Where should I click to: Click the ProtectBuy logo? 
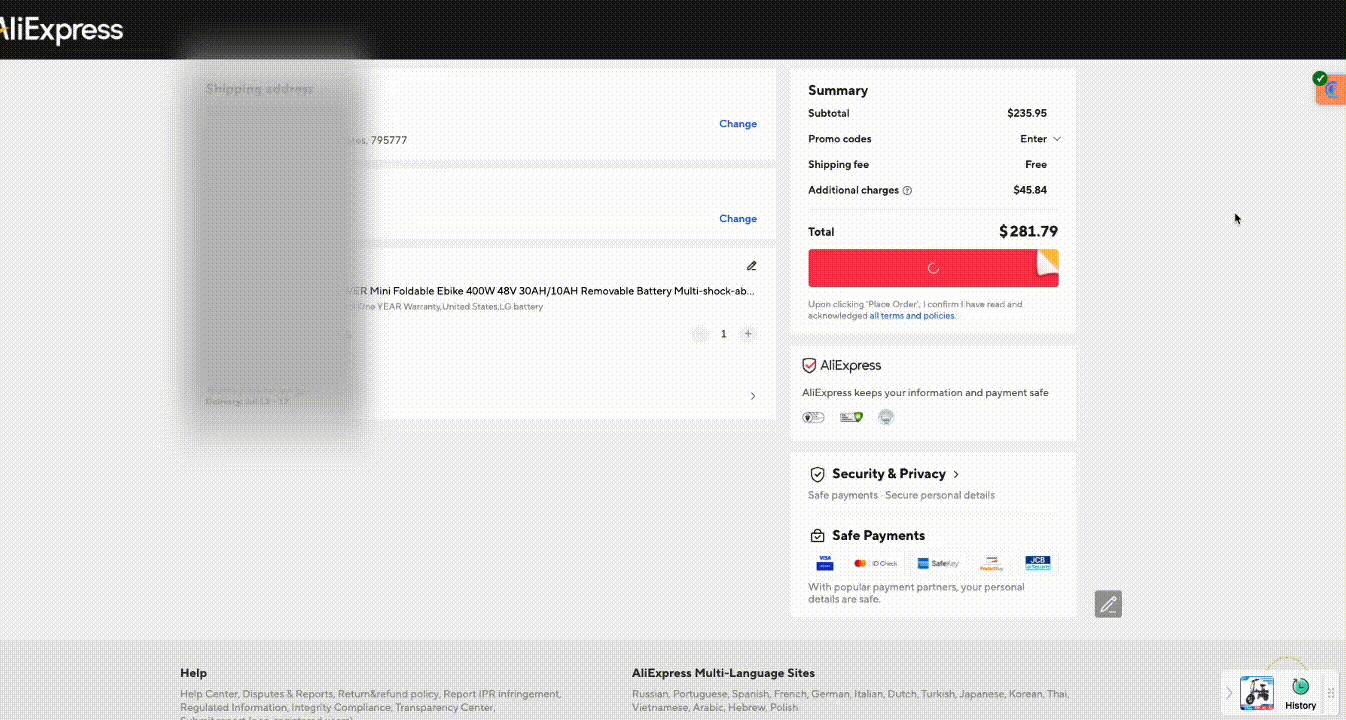(x=991, y=563)
